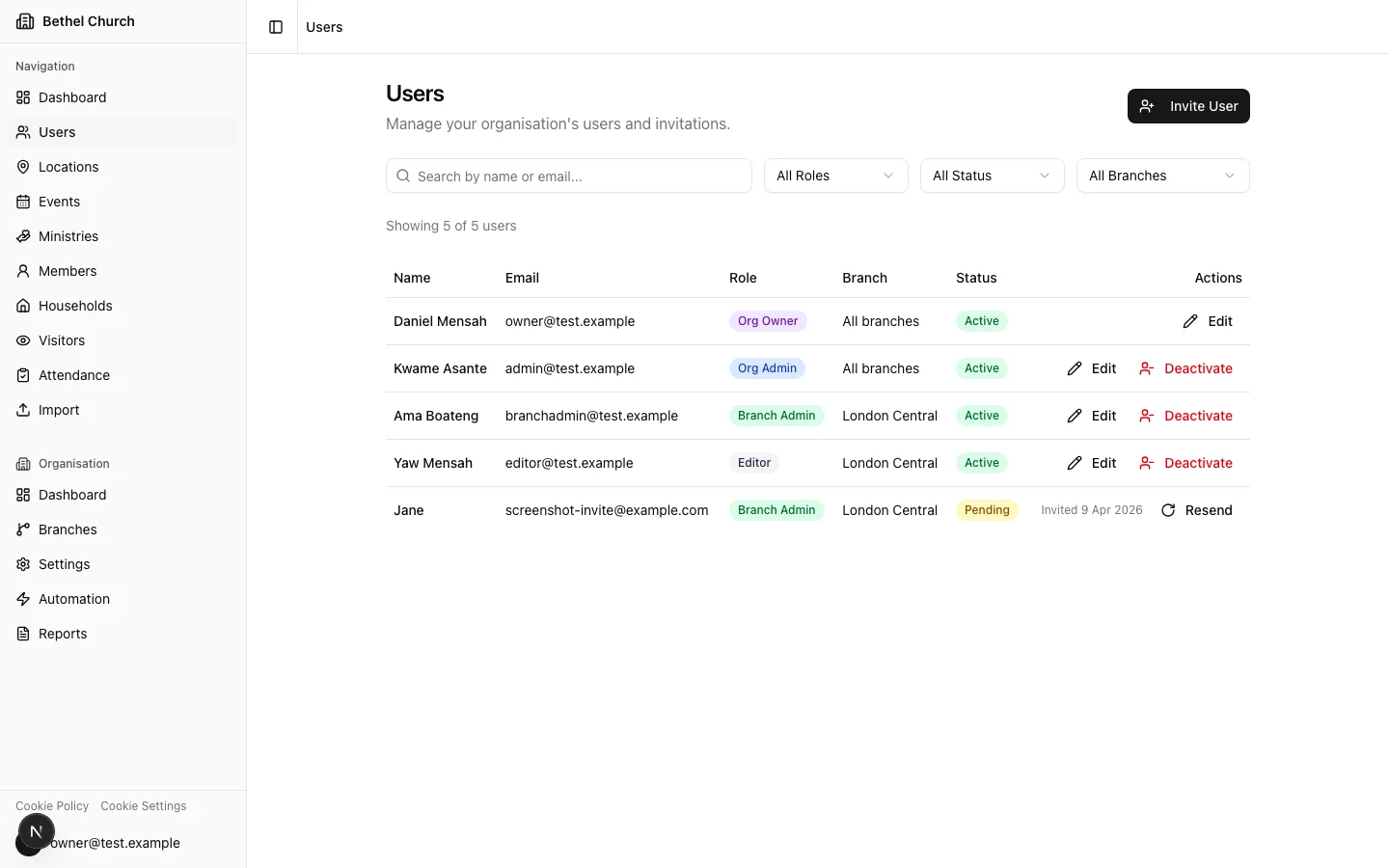Click the Email column header
The width and height of the screenshot is (1389, 868).
[x=522, y=278]
